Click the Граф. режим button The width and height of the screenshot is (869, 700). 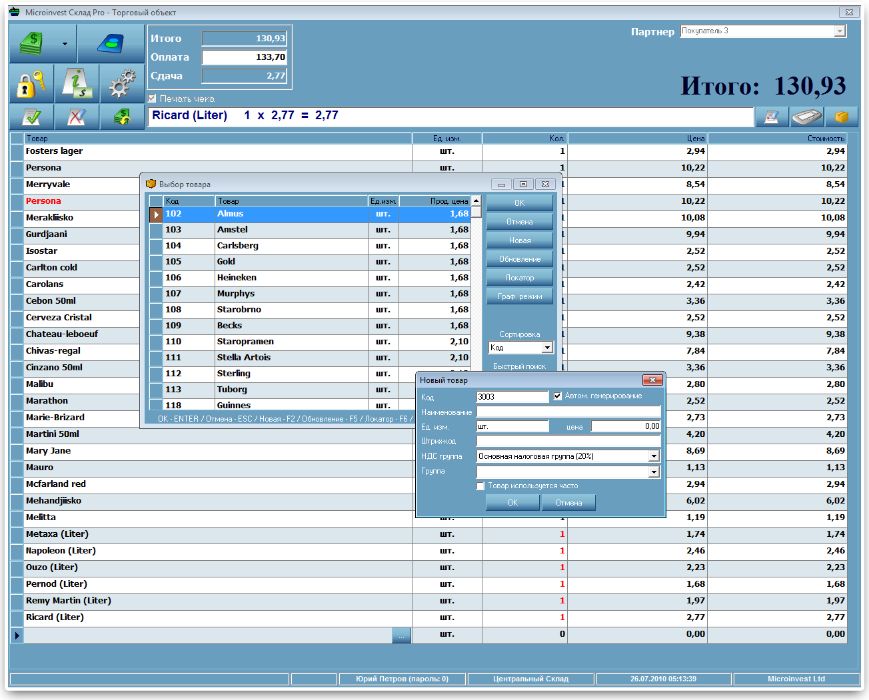519,297
